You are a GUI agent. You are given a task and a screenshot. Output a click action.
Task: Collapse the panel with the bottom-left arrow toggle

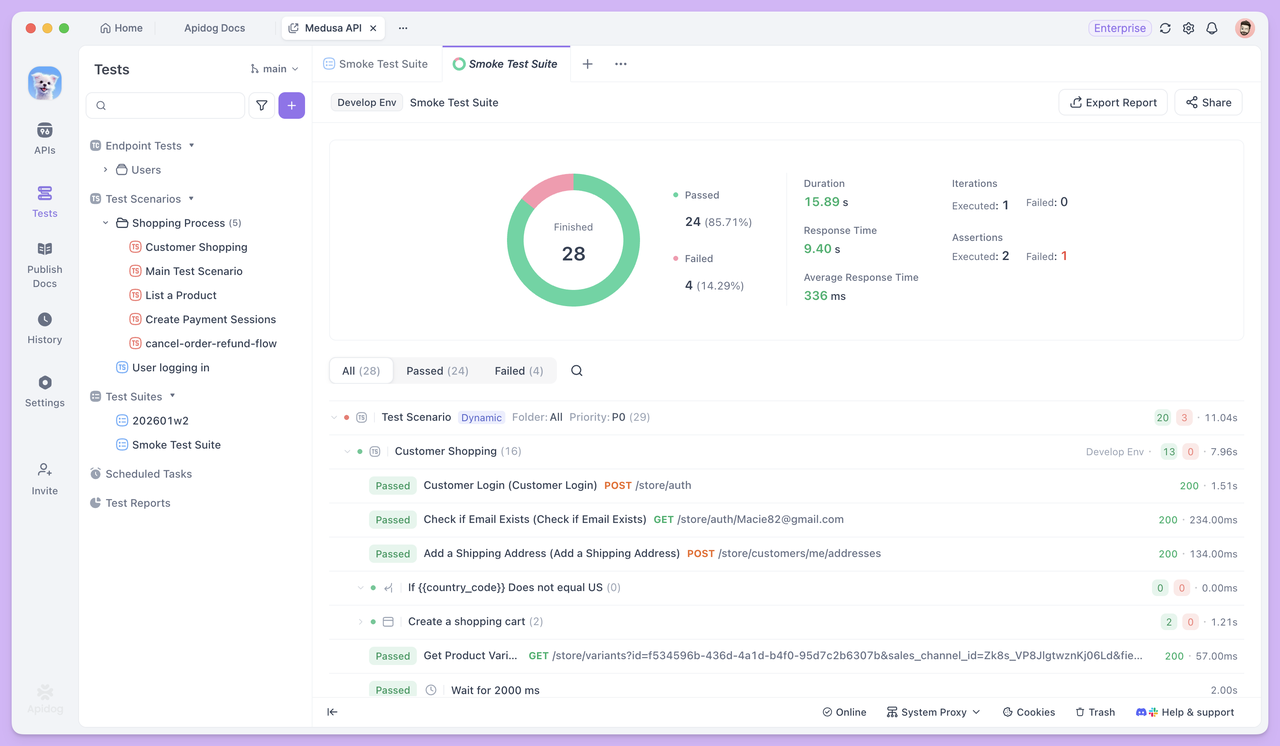tap(331, 711)
